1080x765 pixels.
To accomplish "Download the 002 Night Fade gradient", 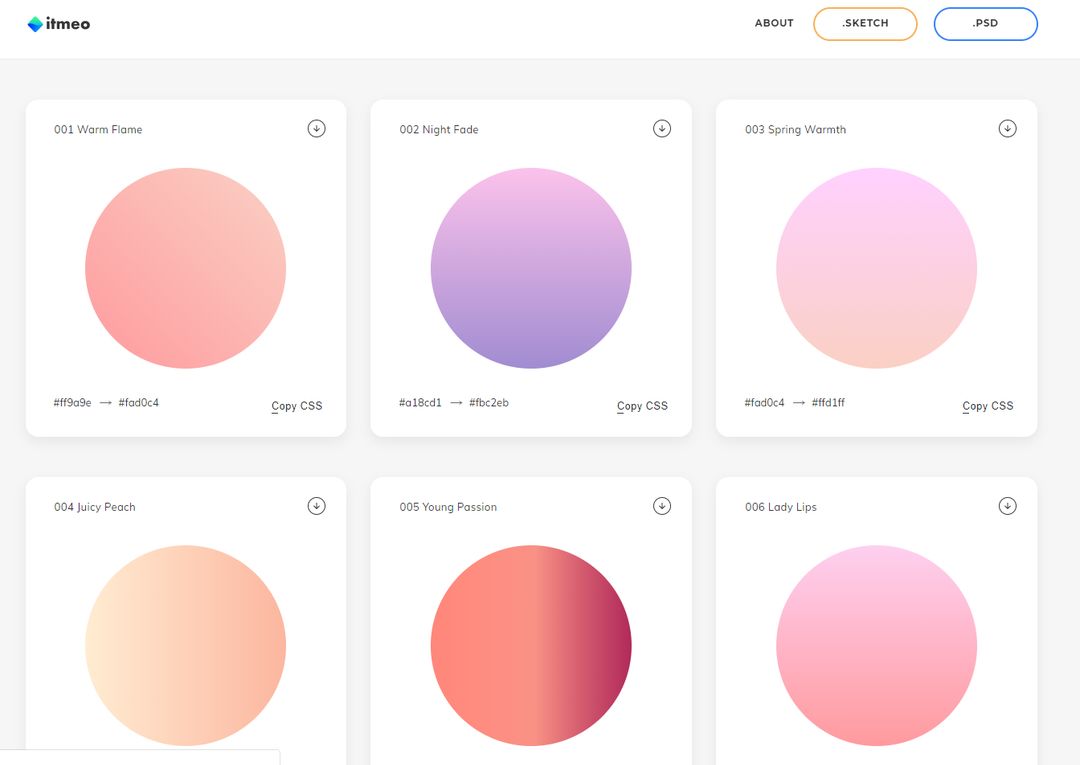I will point(662,129).
